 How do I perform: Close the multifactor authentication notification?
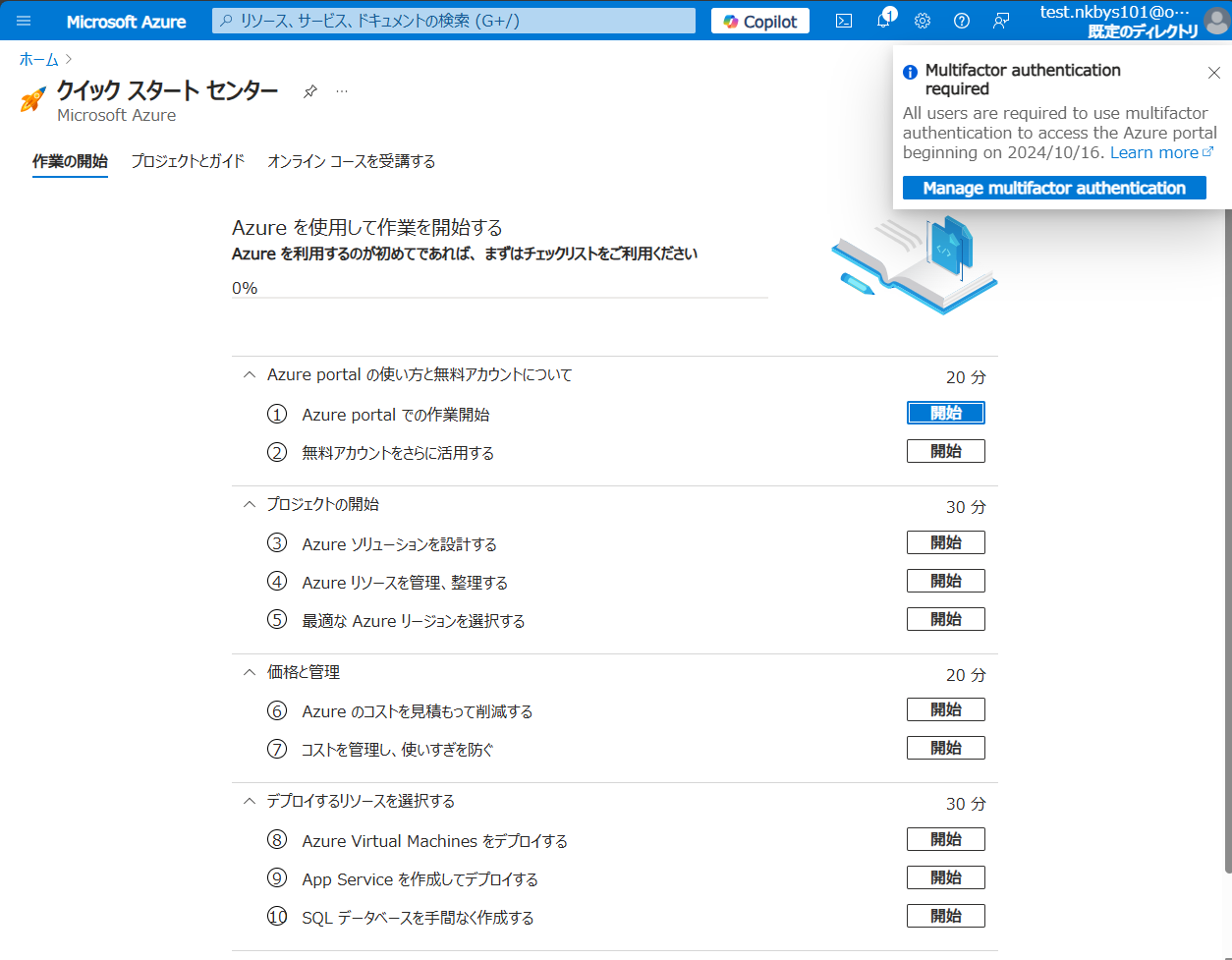pyautogui.click(x=1214, y=73)
